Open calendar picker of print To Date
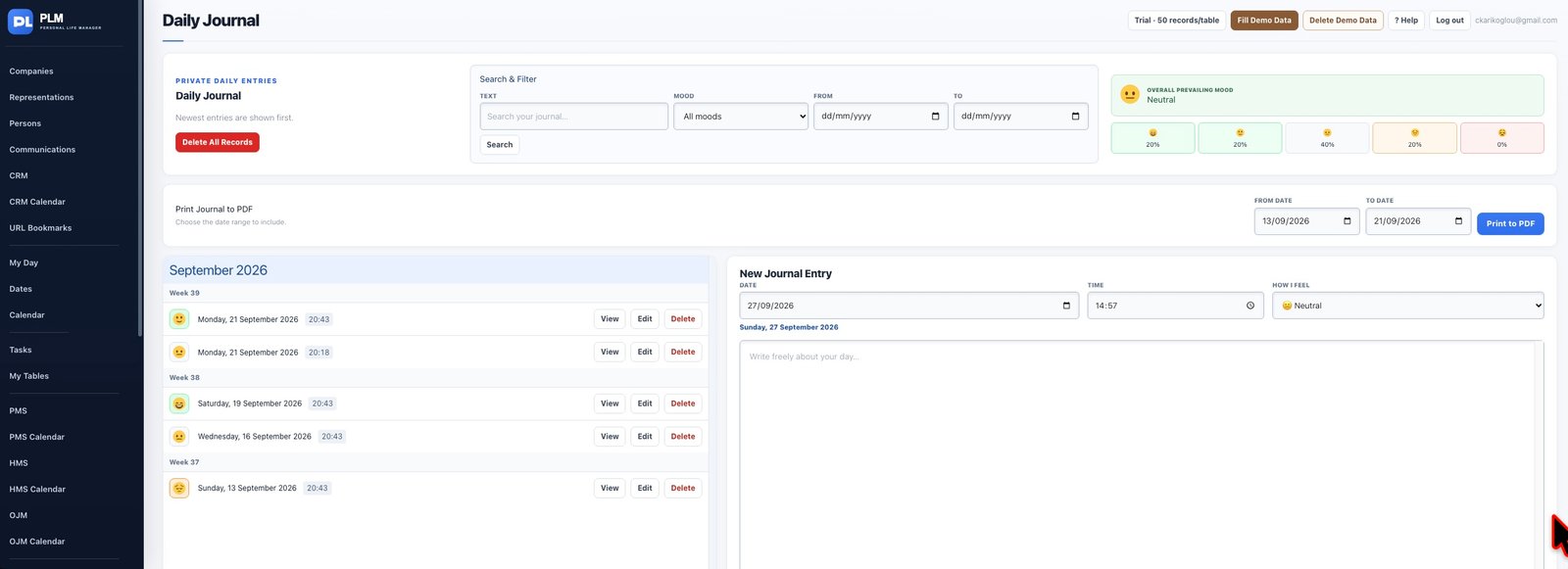This screenshot has height=569, width=1568. click(1458, 221)
